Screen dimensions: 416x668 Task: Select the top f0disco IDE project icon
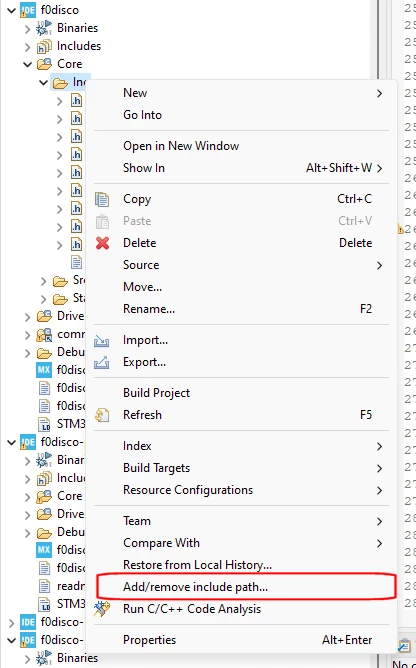pos(28,10)
